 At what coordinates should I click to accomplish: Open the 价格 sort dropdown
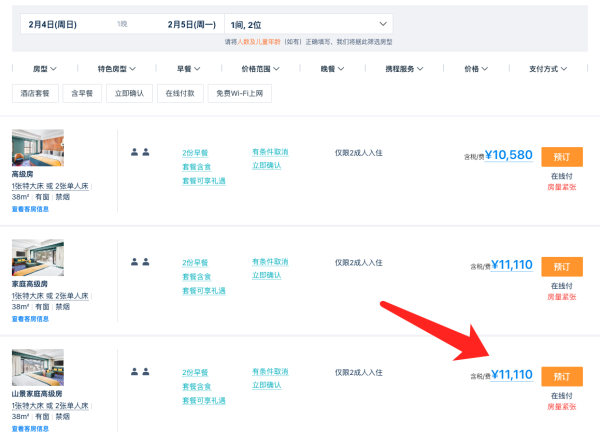(476, 69)
